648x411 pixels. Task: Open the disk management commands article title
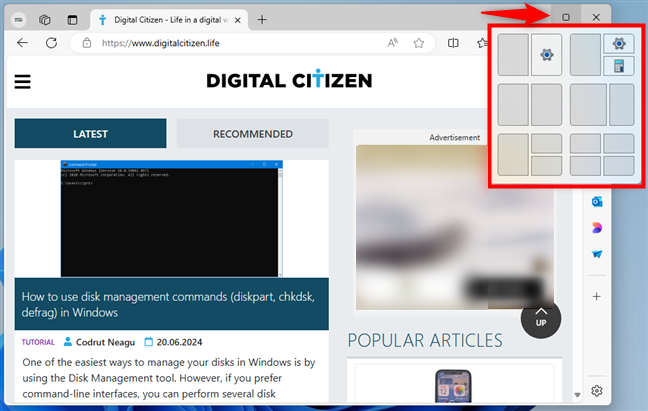(x=168, y=304)
